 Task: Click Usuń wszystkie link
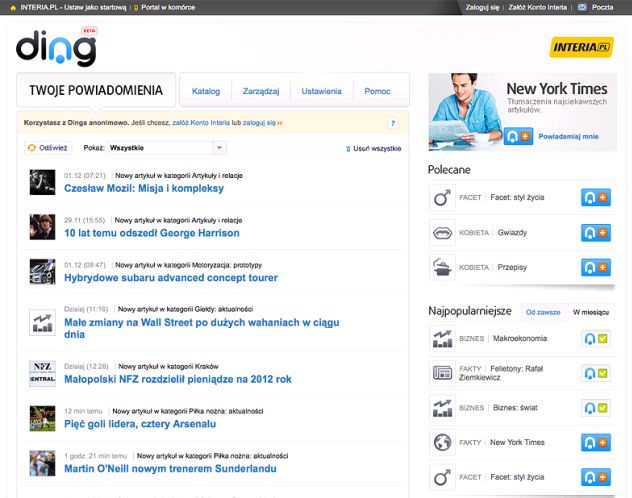click(x=377, y=149)
